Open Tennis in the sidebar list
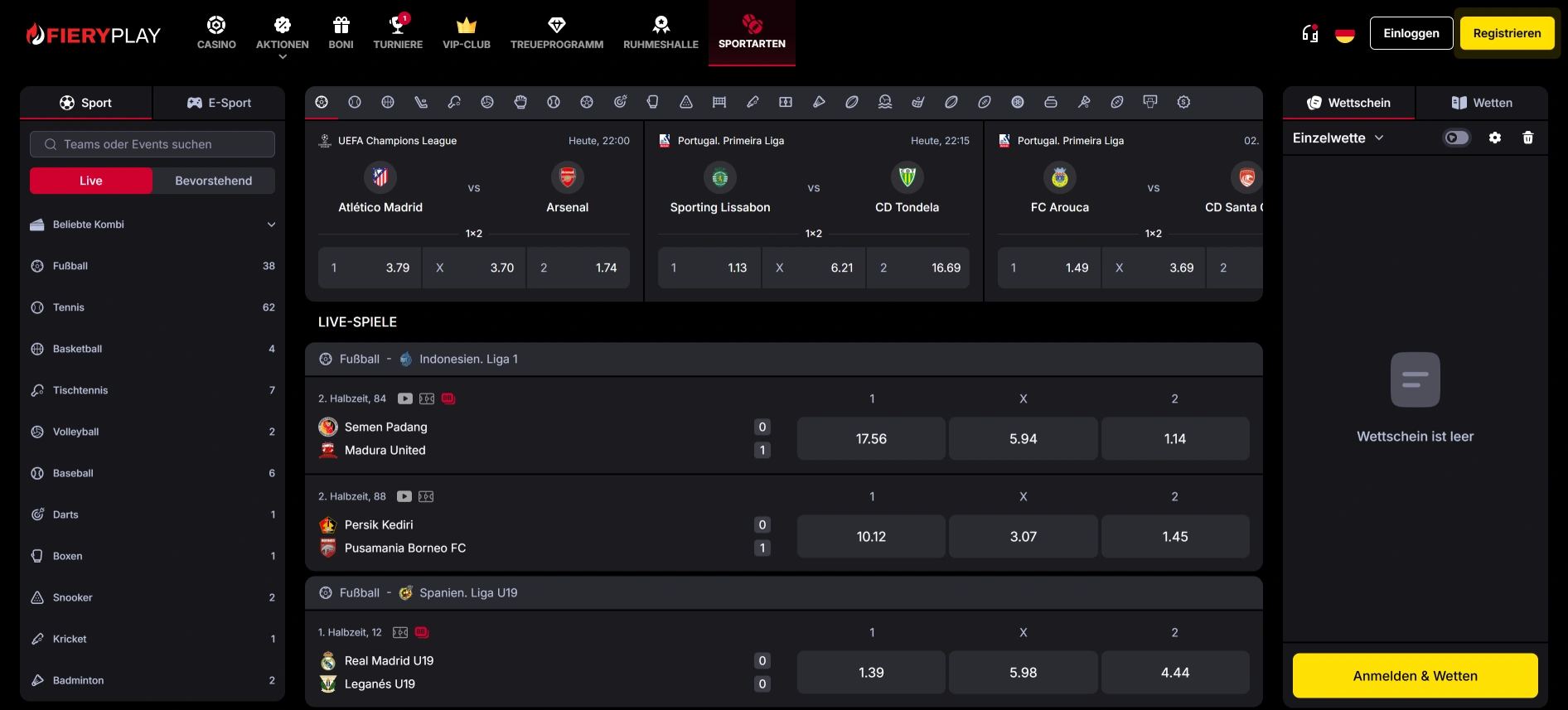 coord(152,307)
